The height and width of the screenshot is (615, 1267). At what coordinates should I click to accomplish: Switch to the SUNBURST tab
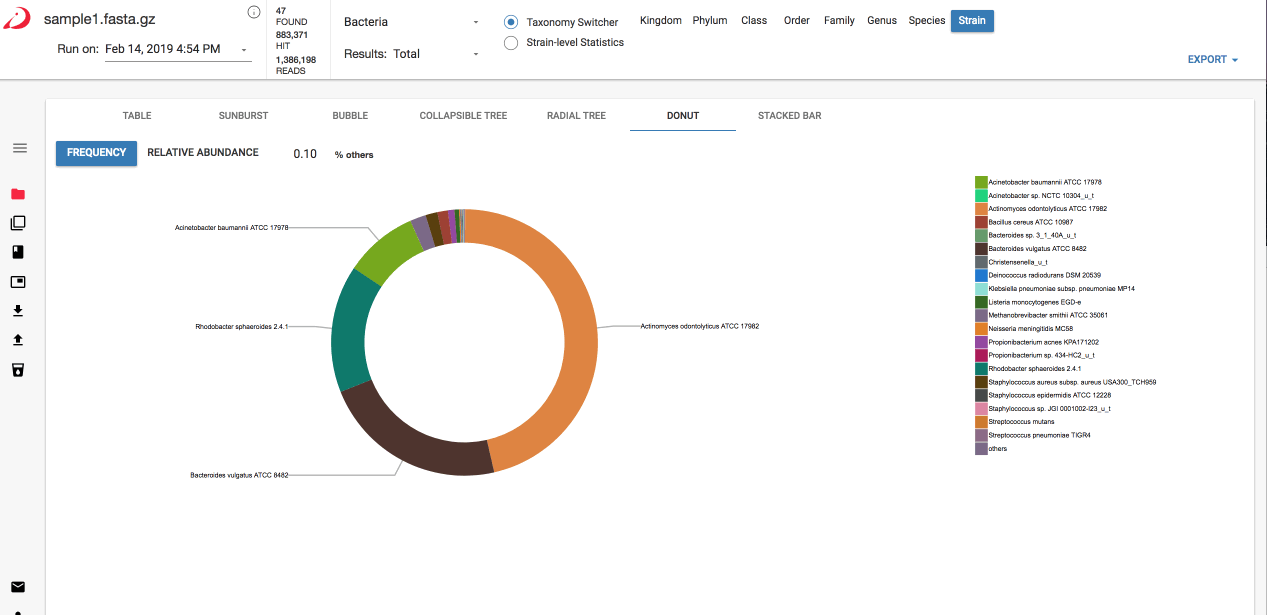(x=243, y=116)
